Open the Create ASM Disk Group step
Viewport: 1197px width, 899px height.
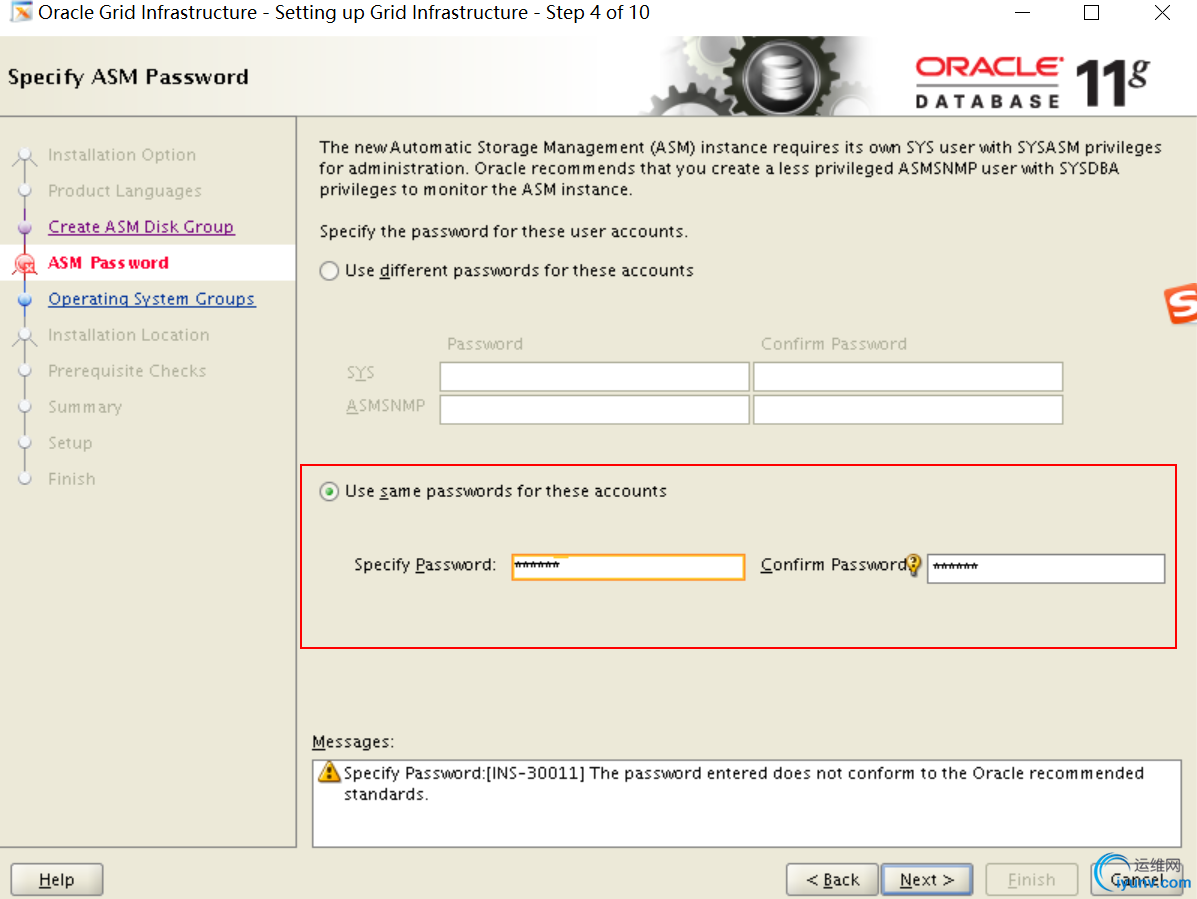[x=141, y=227]
